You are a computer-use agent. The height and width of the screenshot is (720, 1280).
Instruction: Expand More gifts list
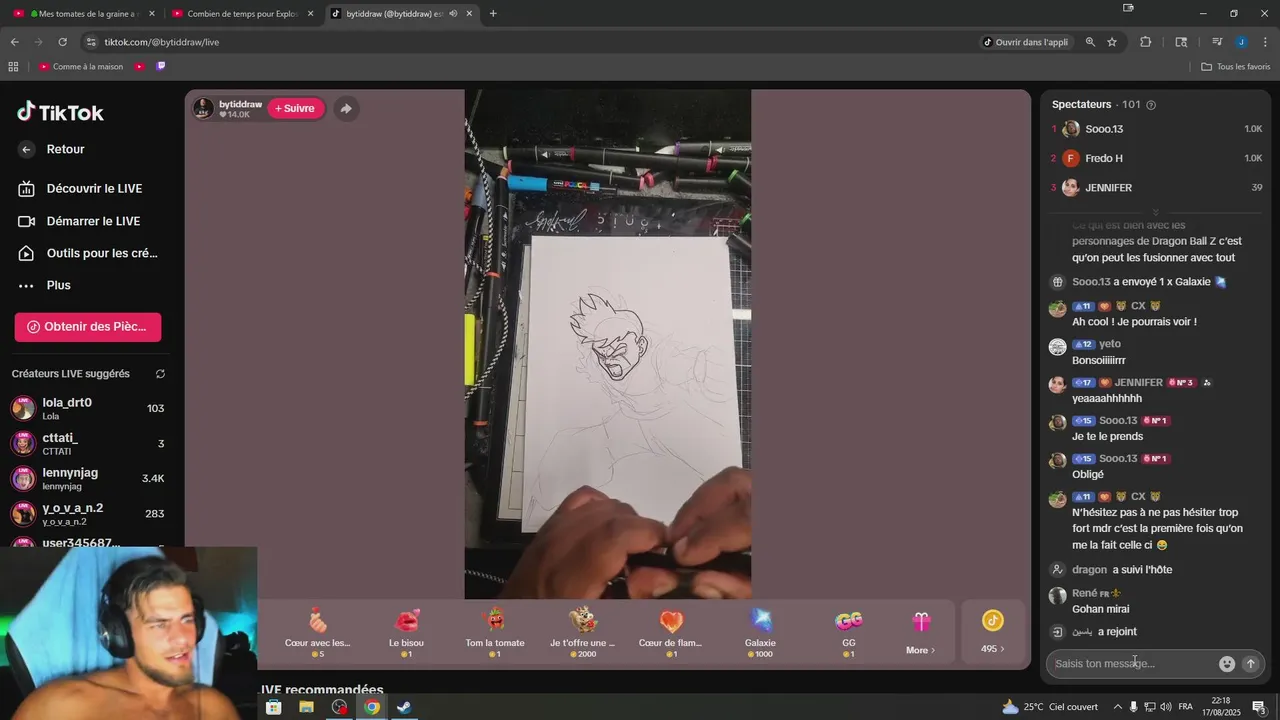pos(921,632)
